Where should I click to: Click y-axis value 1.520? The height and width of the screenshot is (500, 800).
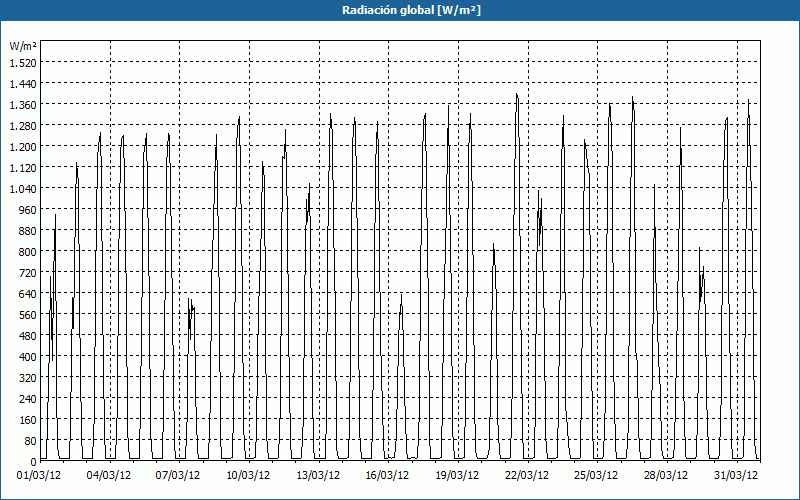coord(23,62)
